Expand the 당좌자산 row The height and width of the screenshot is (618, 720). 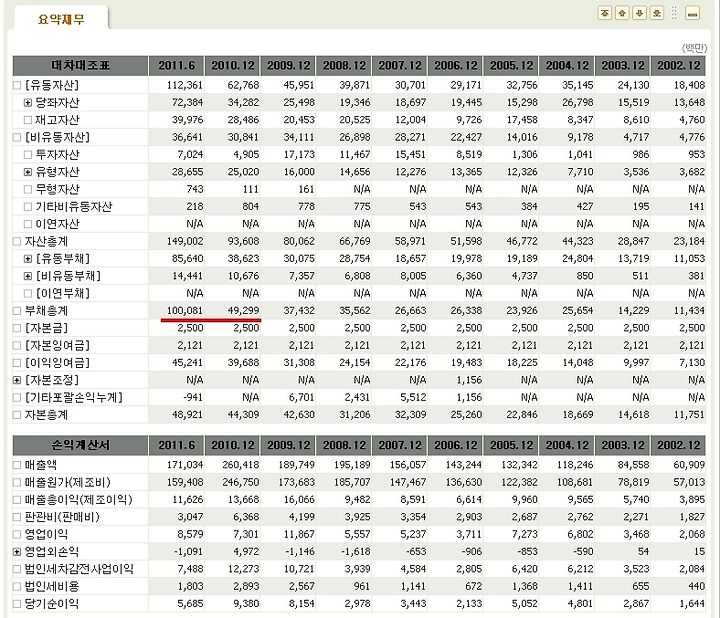pyautogui.click(x=28, y=103)
